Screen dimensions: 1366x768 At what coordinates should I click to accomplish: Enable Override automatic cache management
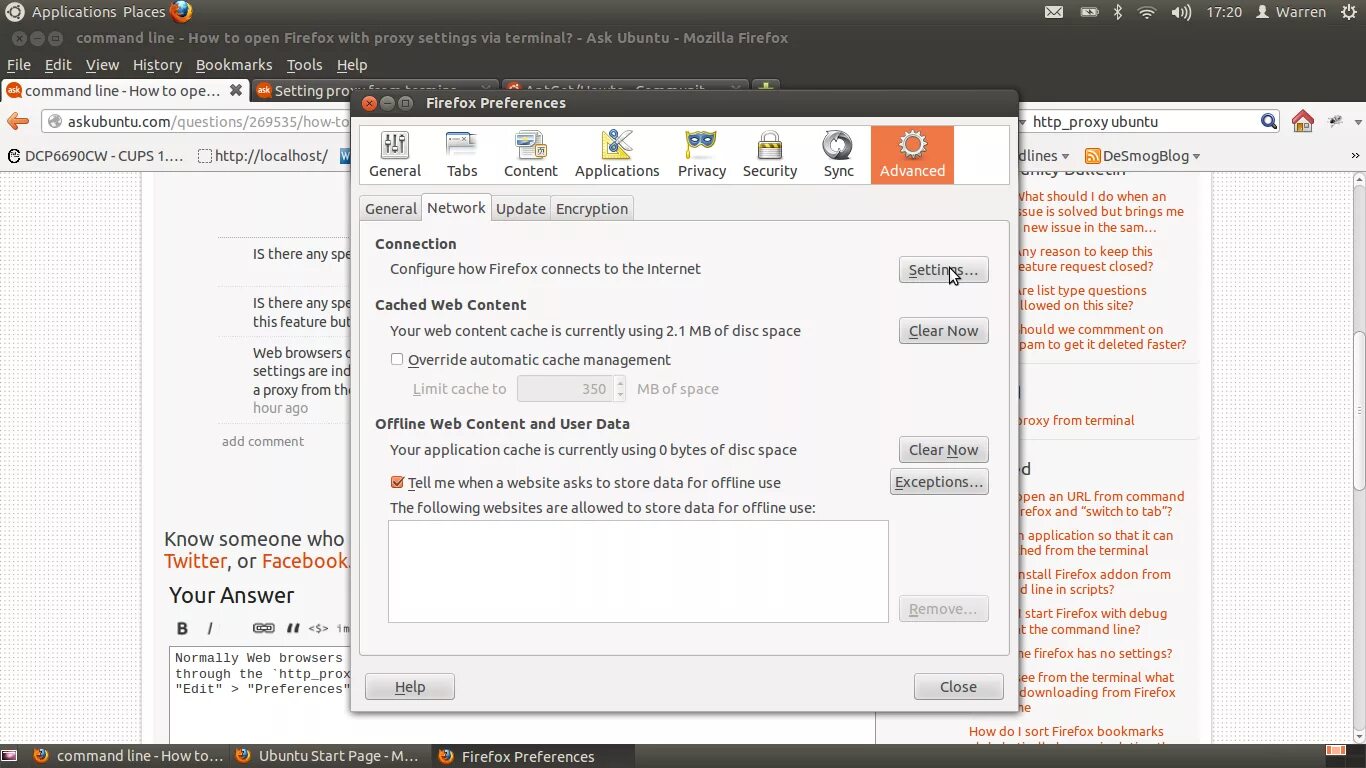pyautogui.click(x=397, y=359)
